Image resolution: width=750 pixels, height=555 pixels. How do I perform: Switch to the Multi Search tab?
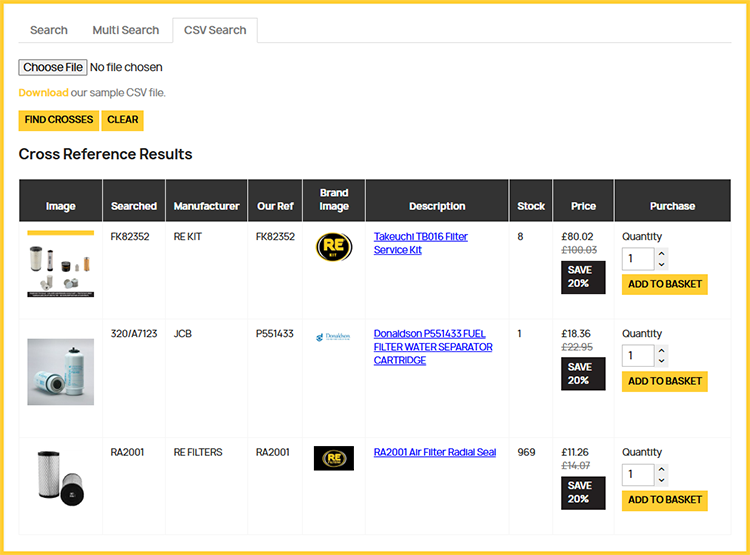point(126,30)
